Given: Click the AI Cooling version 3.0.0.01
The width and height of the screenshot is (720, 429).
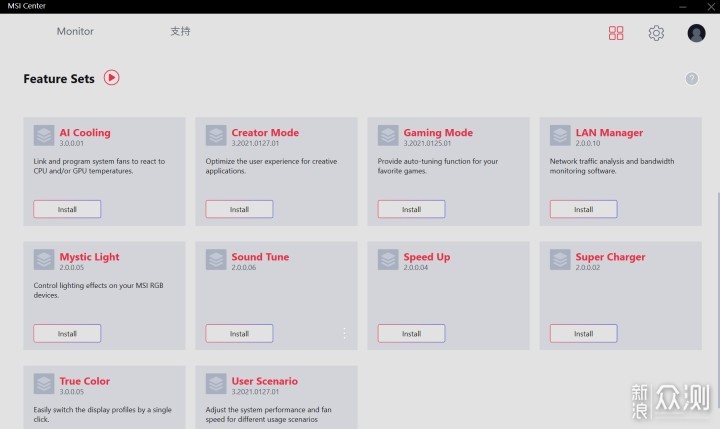Looking at the screenshot, I should click(72, 143).
